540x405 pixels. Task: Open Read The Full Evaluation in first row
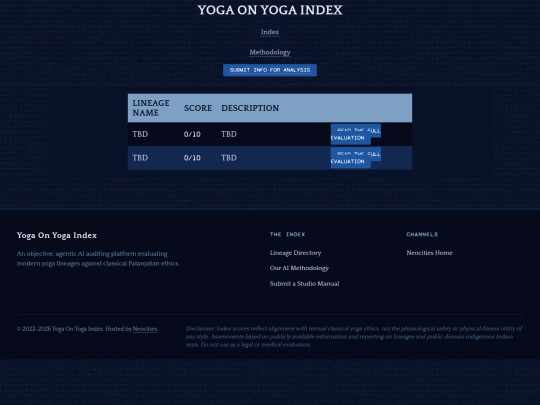(355, 134)
